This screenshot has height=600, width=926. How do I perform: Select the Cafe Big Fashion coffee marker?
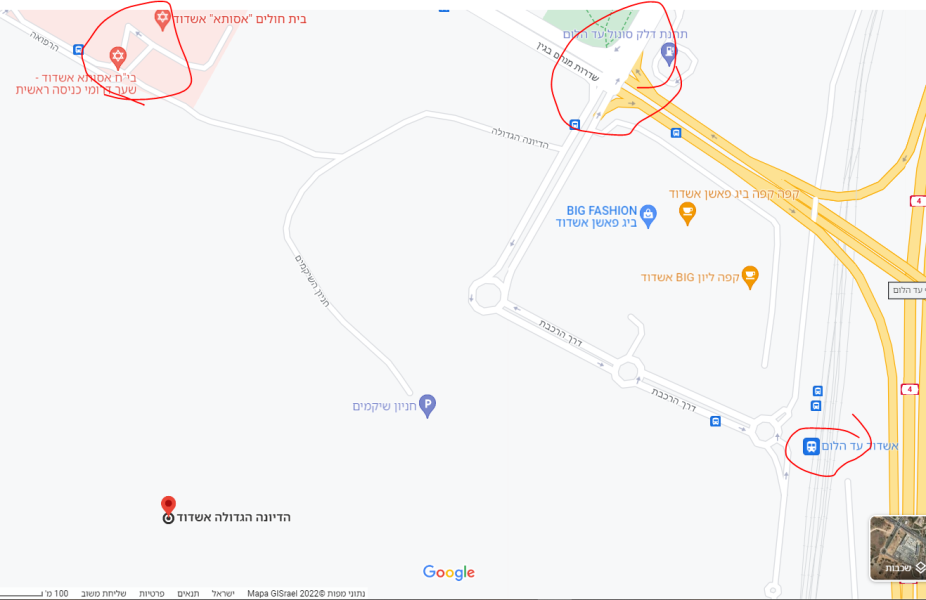click(687, 214)
